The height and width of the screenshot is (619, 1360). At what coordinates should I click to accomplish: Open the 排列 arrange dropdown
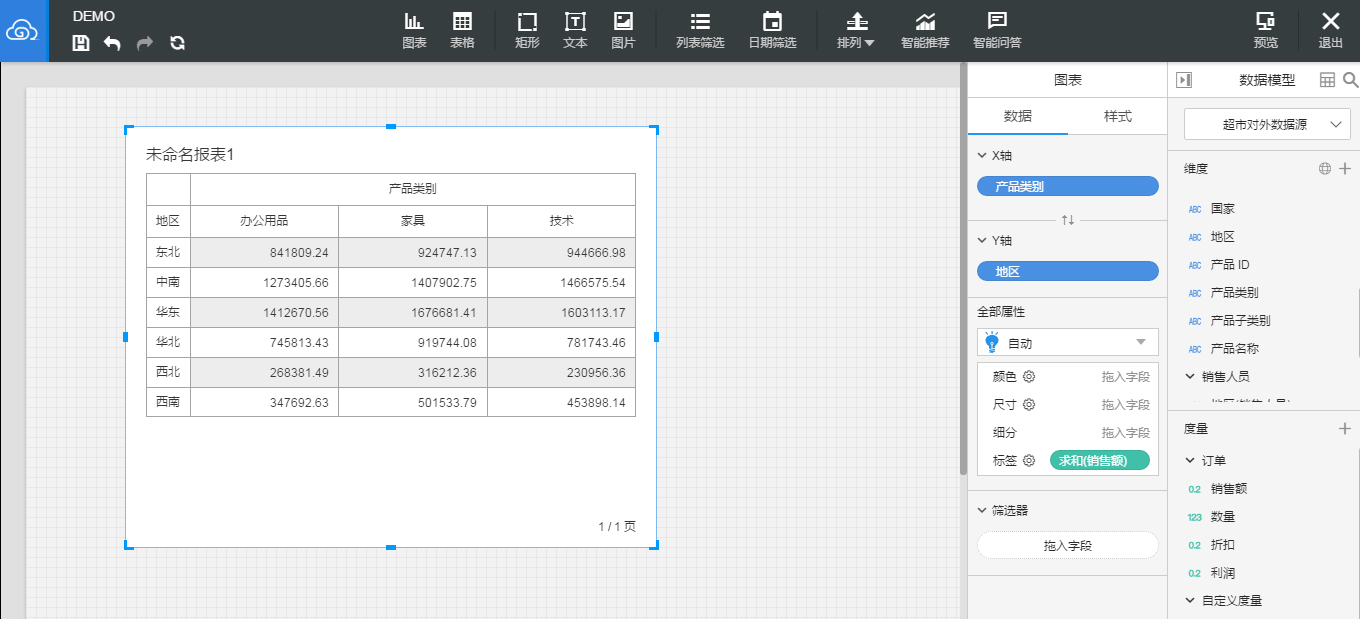tap(856, 31)
